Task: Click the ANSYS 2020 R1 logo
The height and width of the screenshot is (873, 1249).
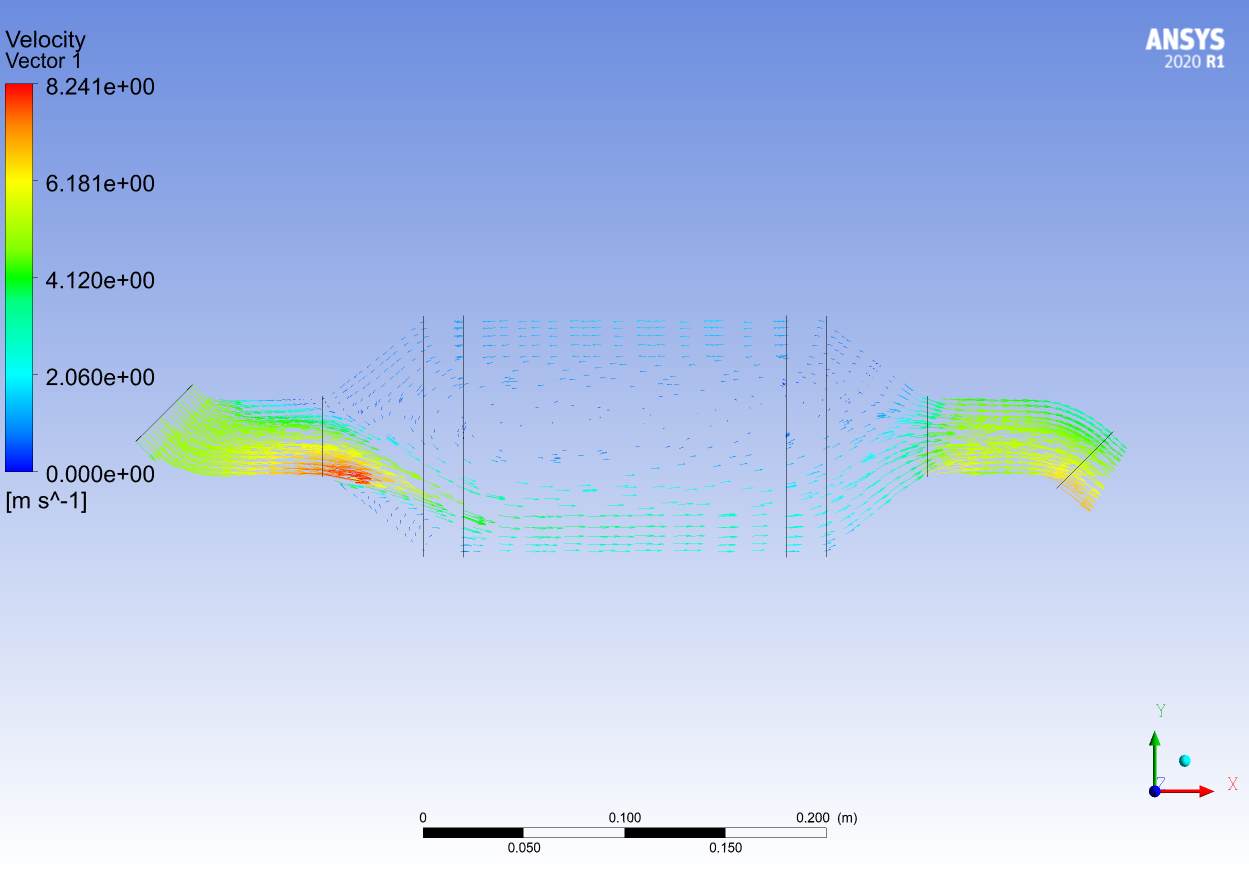Action: pyautogui.click(x=1184, y=47)
